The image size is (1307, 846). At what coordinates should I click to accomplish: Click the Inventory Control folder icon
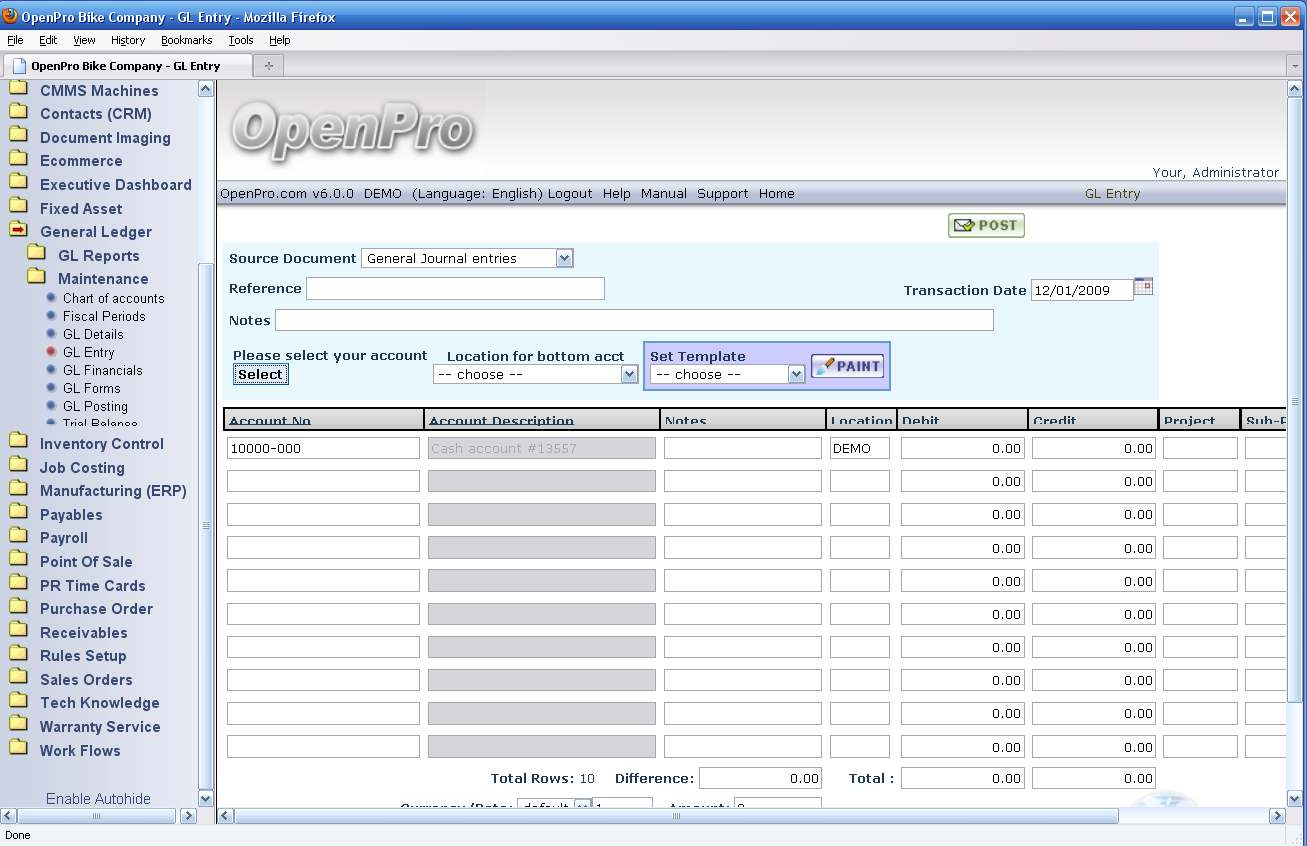(x=18, y=443)
